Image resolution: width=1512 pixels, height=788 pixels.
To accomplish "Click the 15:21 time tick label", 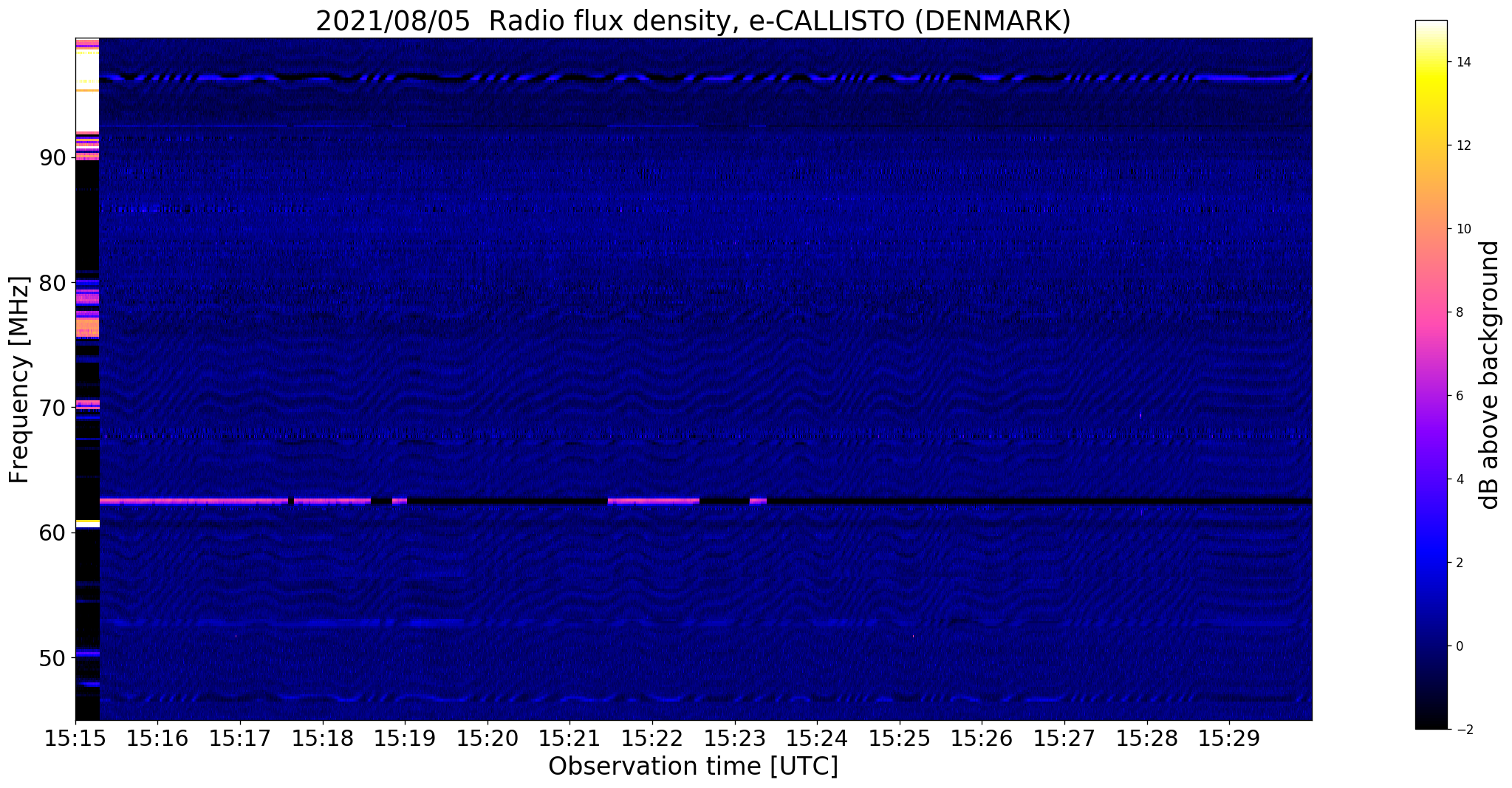I will [569, 739].
